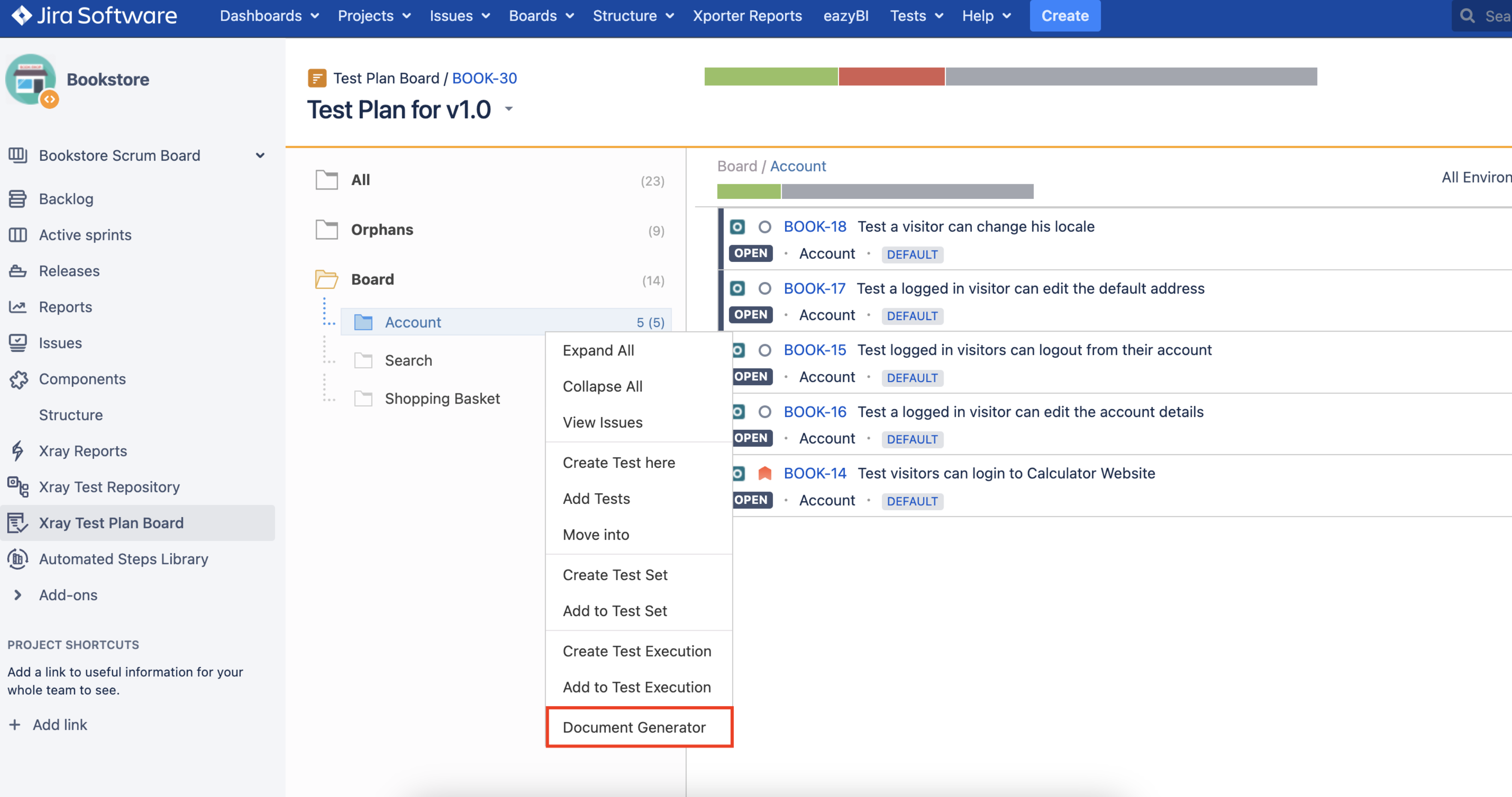This screenshot has height=797, width=1512.
Task: Choose Create Test Set menu entry
Action: click(639, 575)
